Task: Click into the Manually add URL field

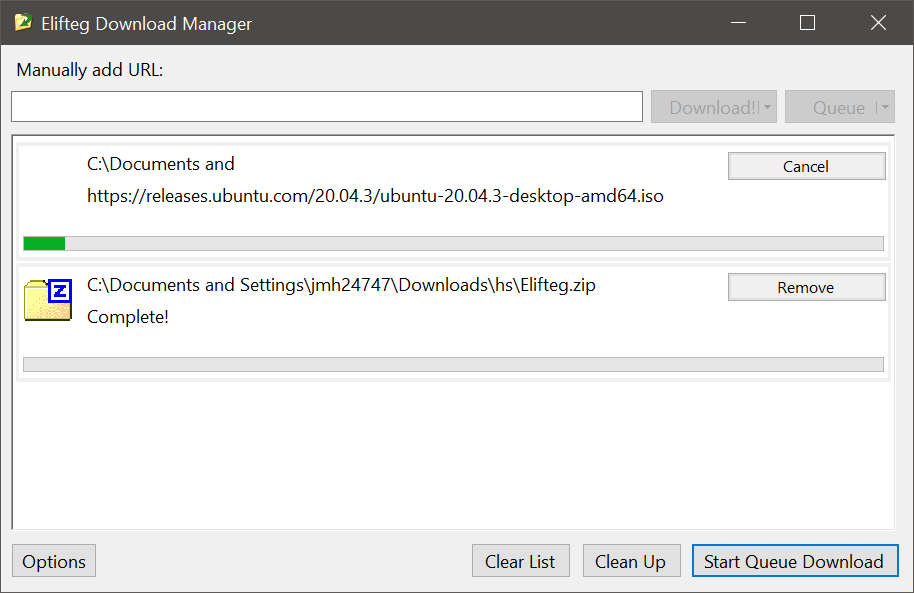Action: [x=326, y=107]
